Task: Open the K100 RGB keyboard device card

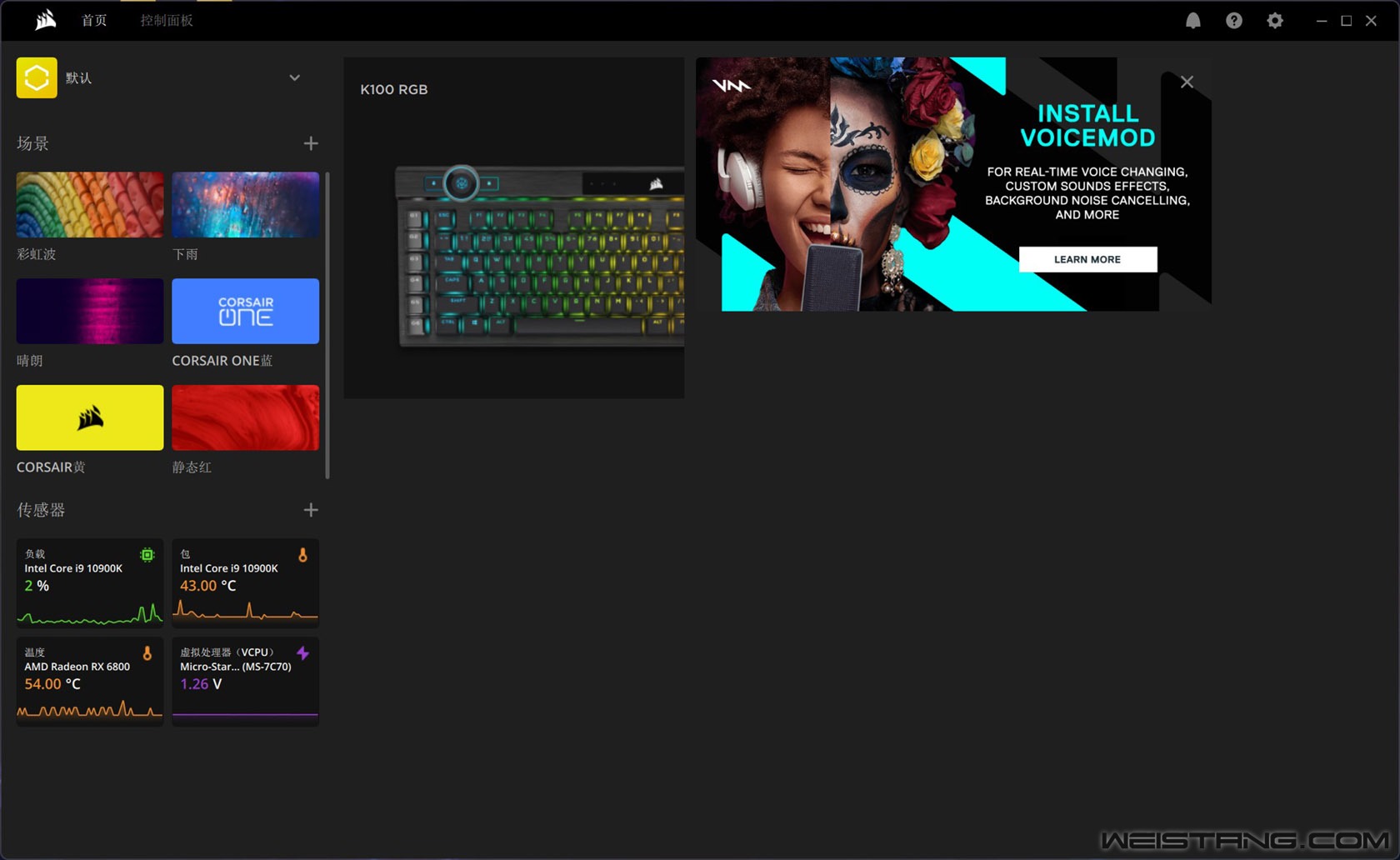Action: (514, 227)
